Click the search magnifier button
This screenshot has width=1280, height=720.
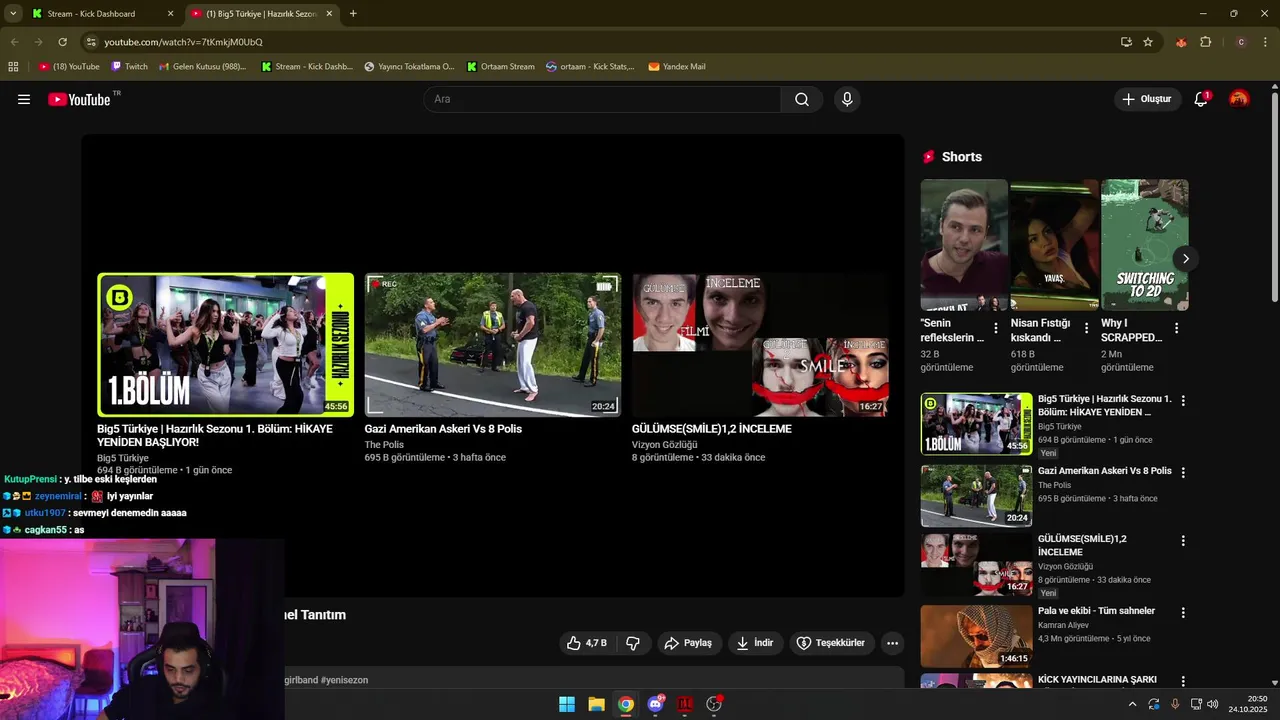[x=802, y=99]
